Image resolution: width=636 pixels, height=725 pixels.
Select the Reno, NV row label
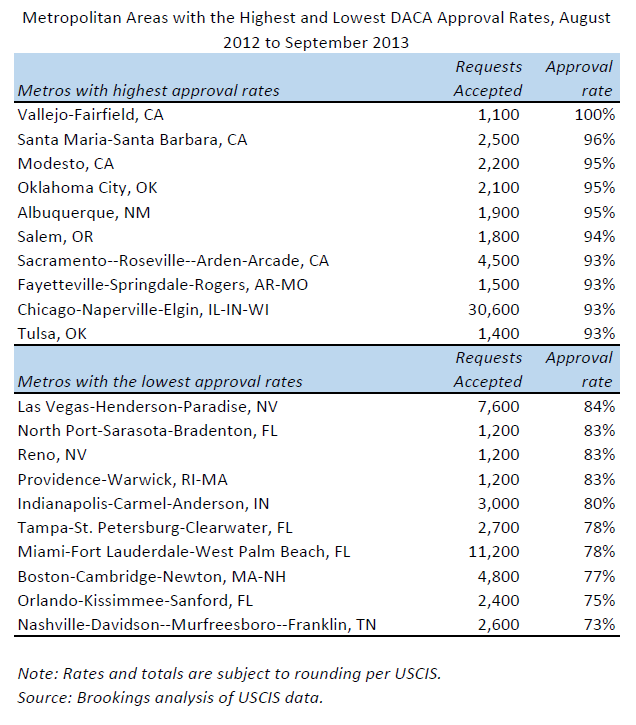54,454
